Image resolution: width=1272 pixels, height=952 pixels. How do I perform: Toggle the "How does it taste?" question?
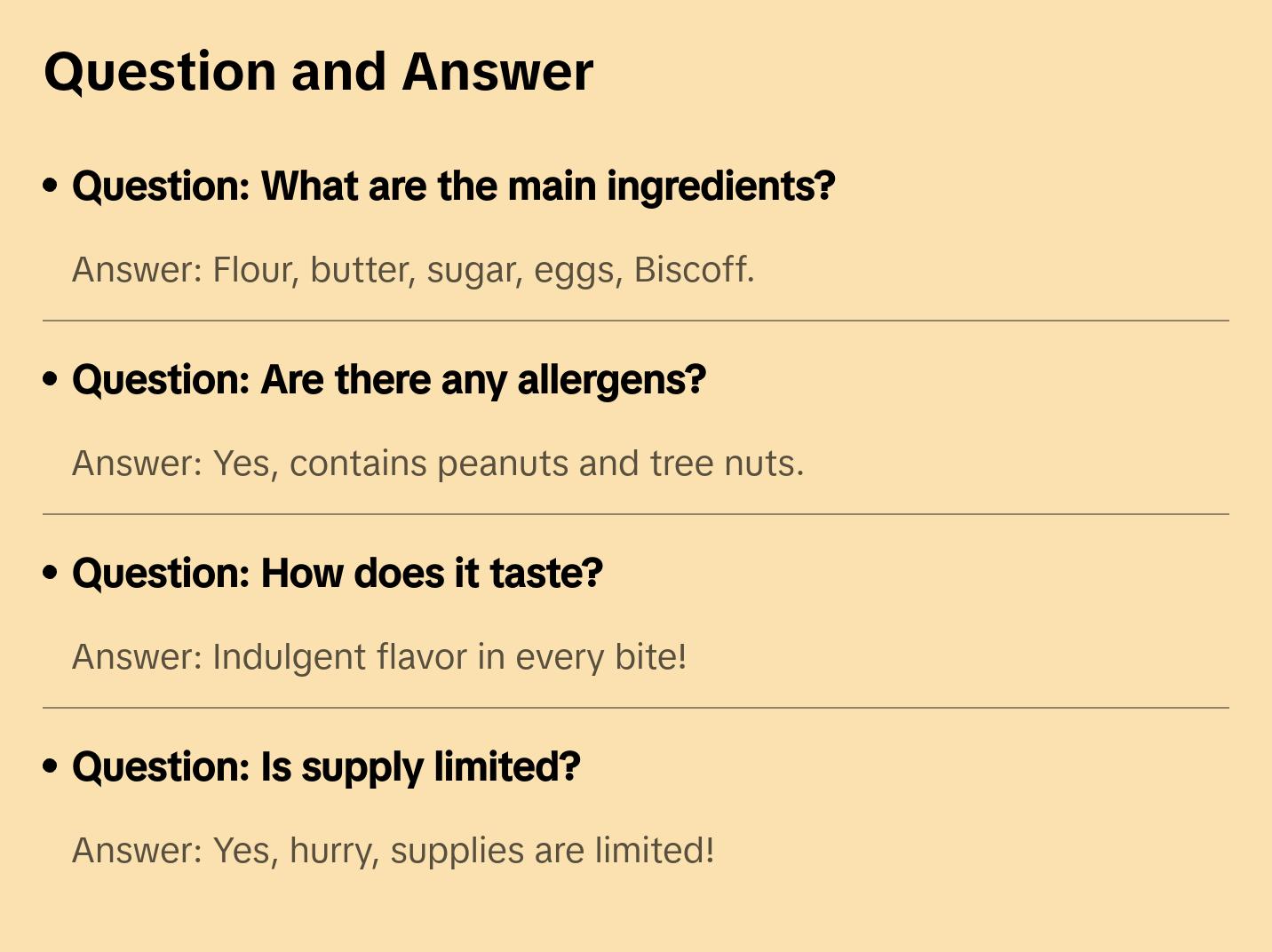(x=337, y=574)
